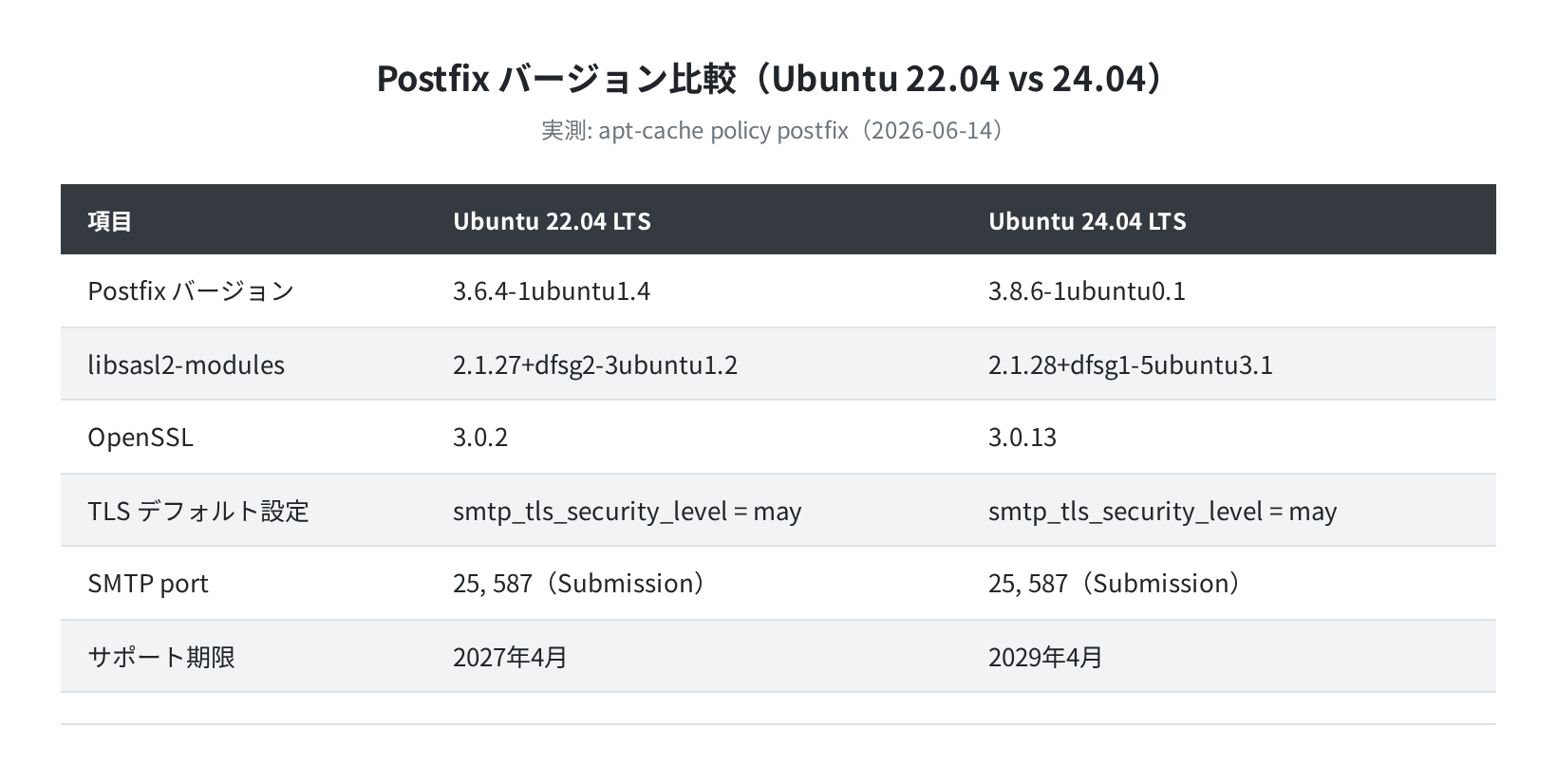
Task: Select the support deadline 2027年4月
Action: 510,657
